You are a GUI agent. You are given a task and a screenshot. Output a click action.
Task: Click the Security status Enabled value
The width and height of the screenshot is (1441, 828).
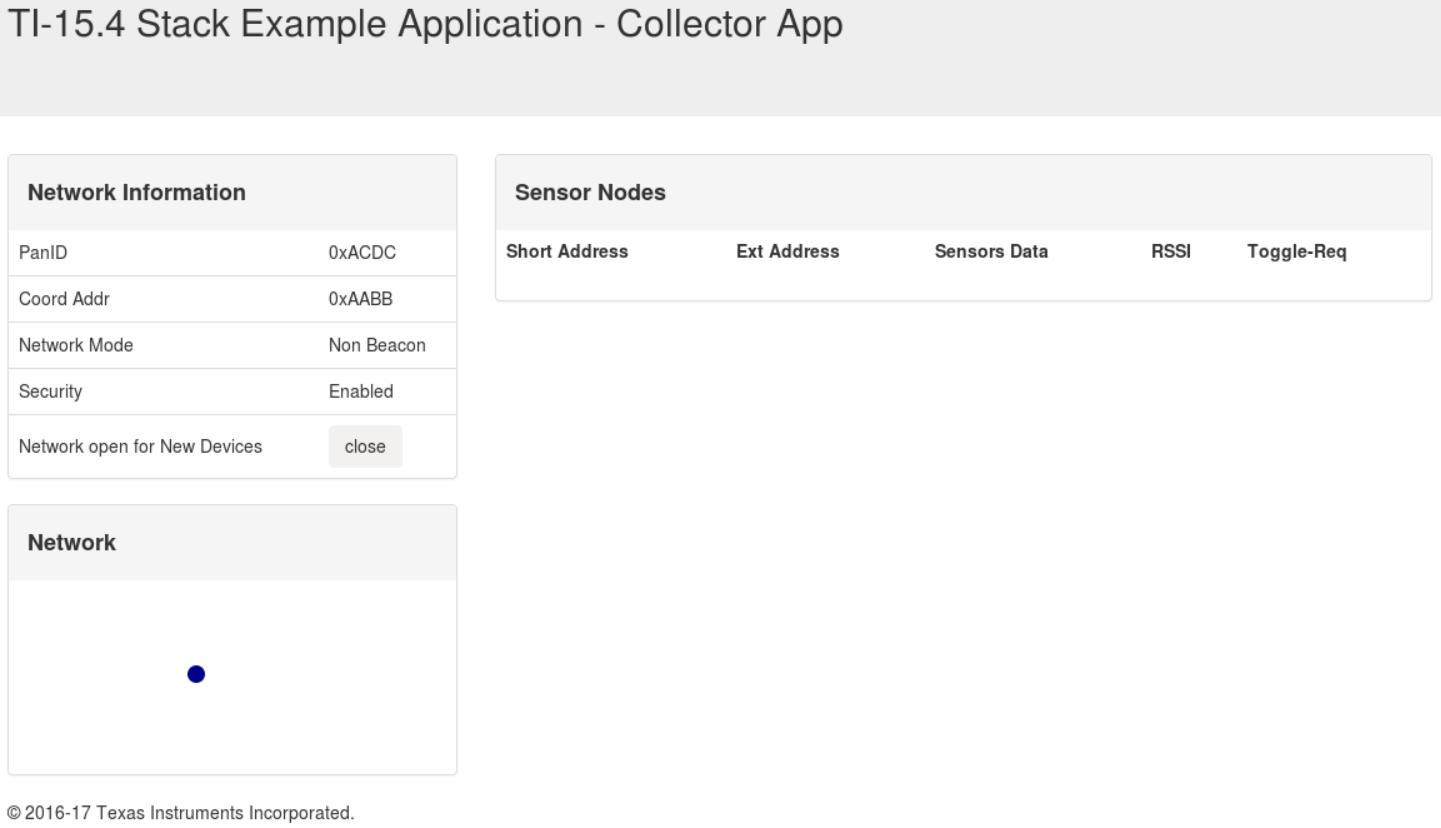[361, 392]
